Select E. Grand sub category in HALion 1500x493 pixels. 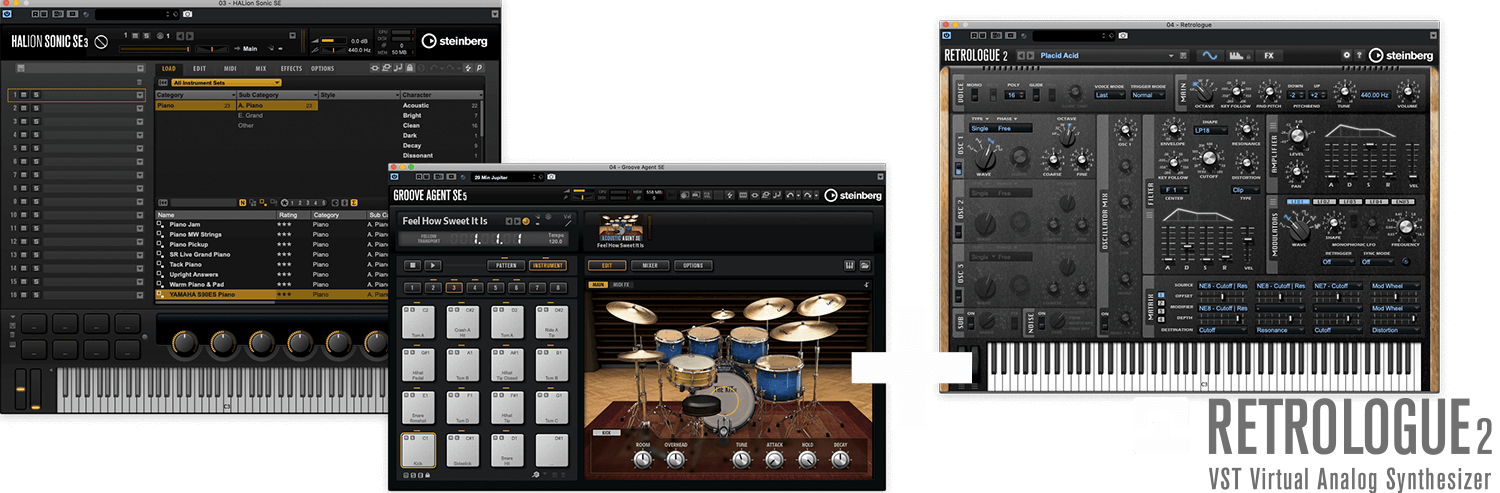click(x=250, y=115)
